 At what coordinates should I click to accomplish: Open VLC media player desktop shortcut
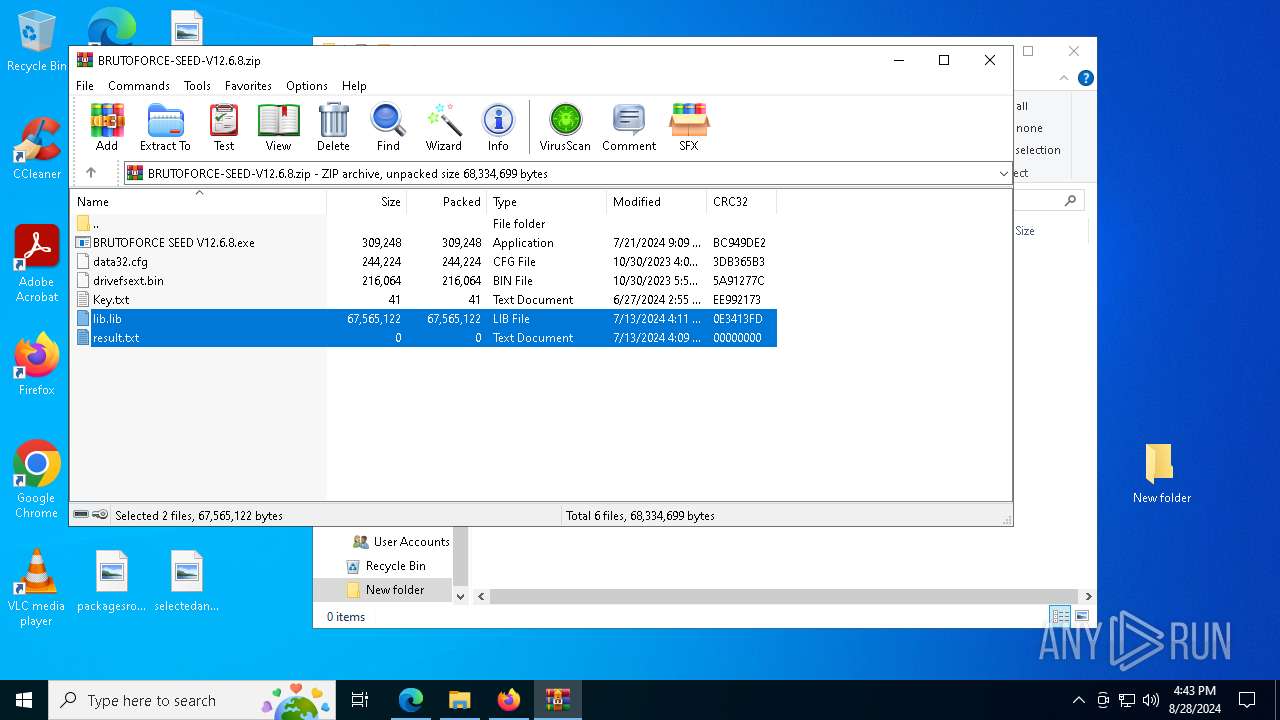coord(37,588)
